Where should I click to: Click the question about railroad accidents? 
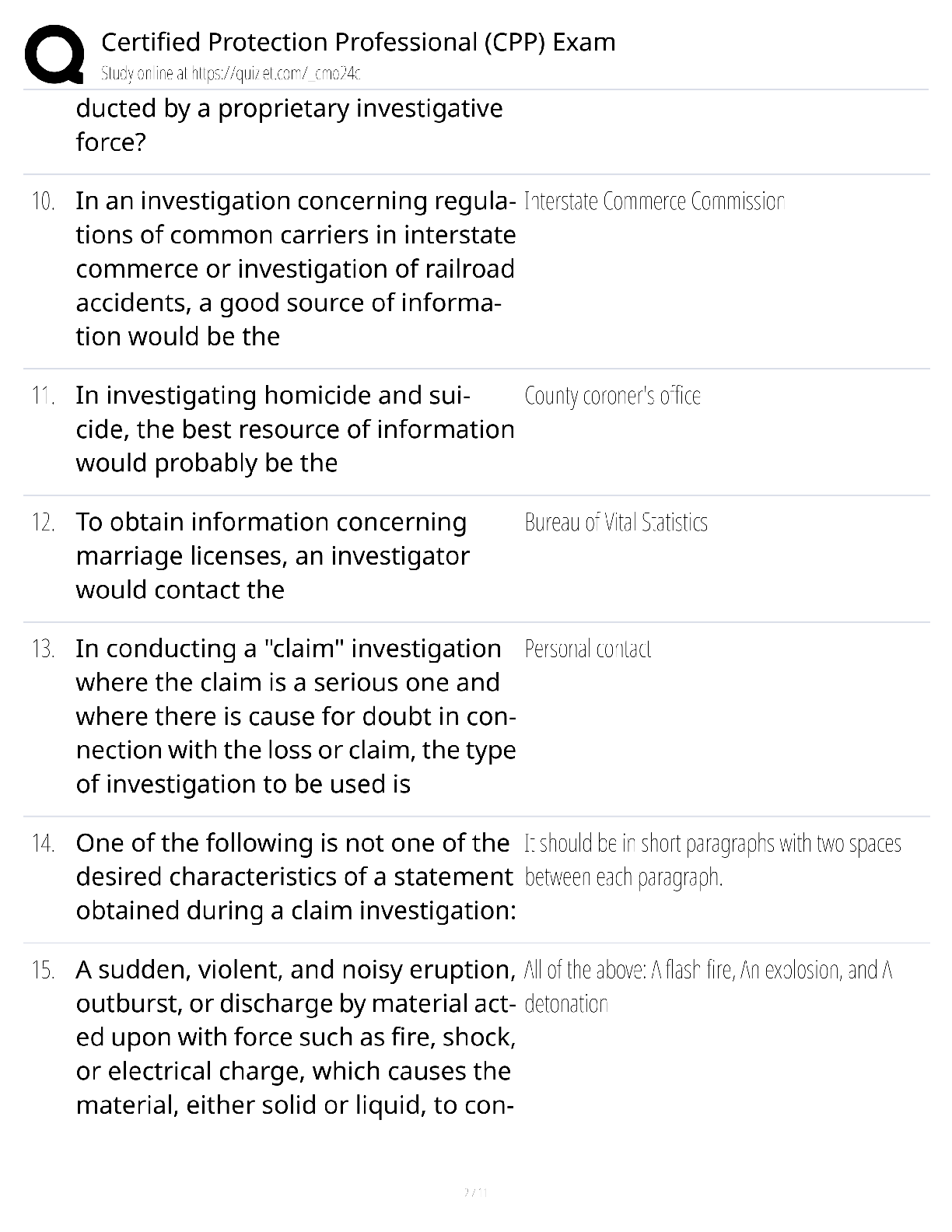pos(296,269)
